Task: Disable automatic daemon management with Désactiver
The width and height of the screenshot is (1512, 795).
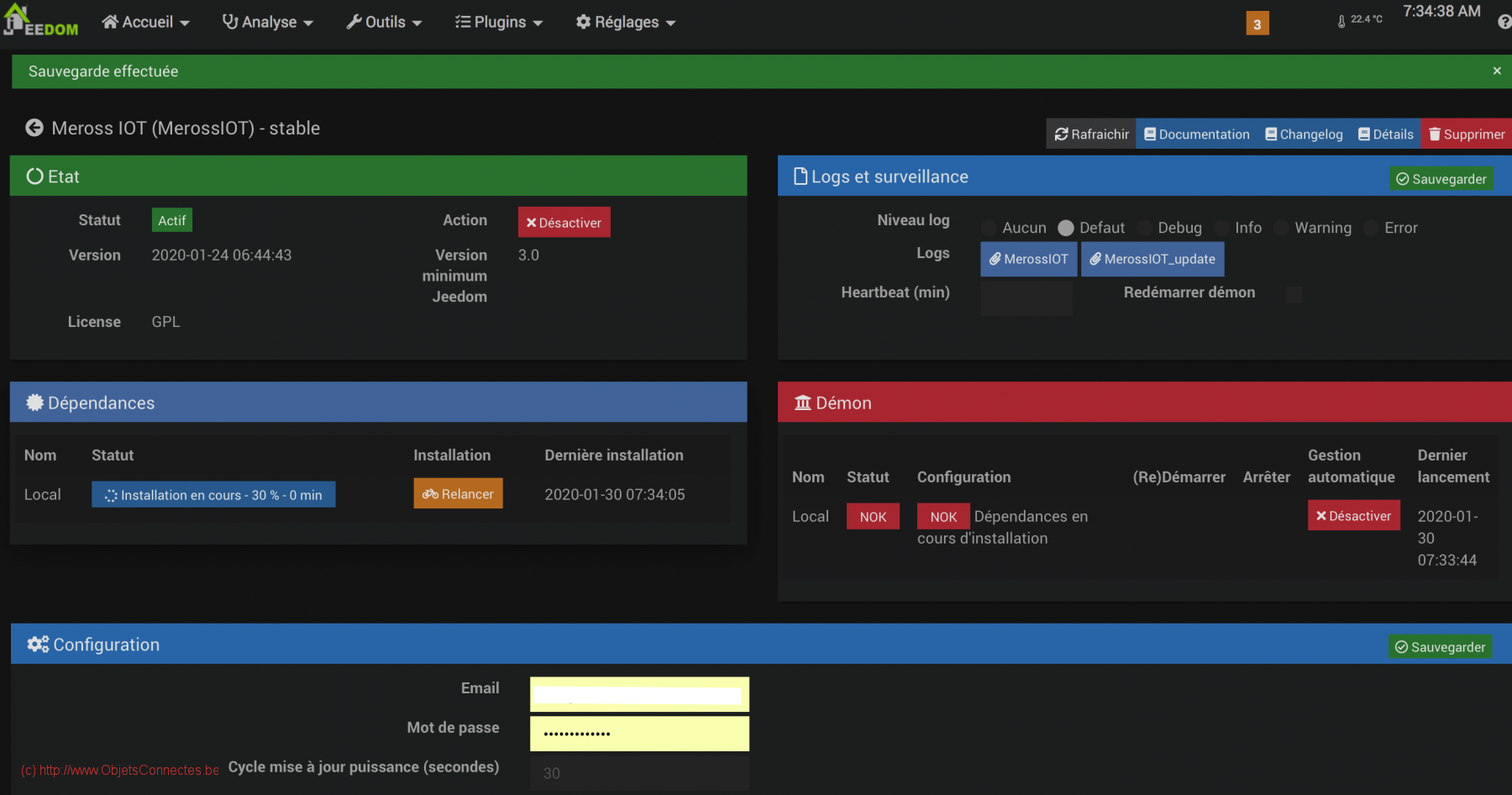Action: pyautogui.click(x=1353, y=516)
